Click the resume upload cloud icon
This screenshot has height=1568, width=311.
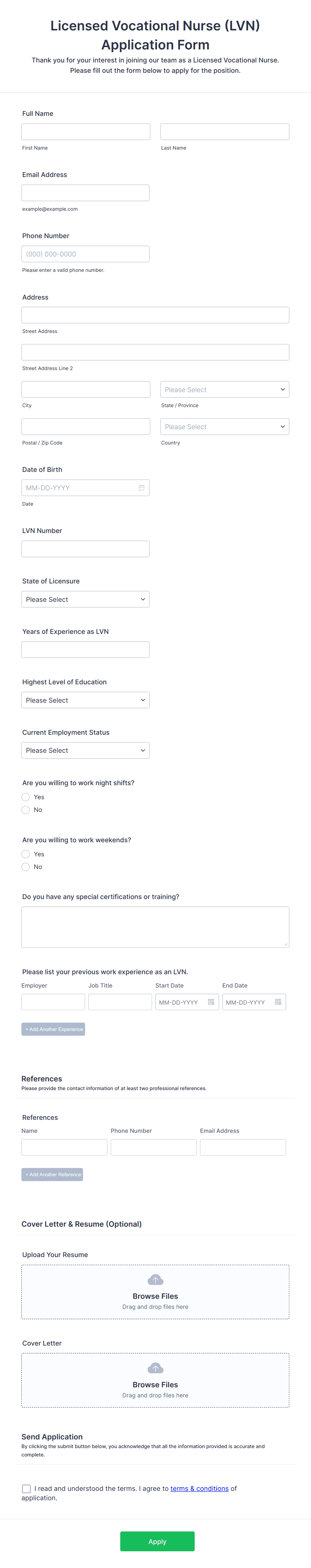155,1279
